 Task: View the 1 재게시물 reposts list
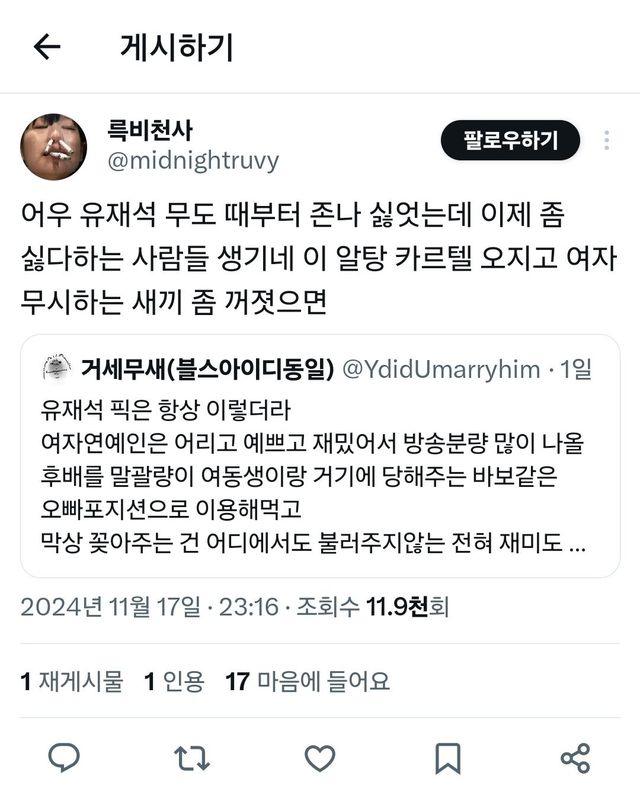[72, 681]
